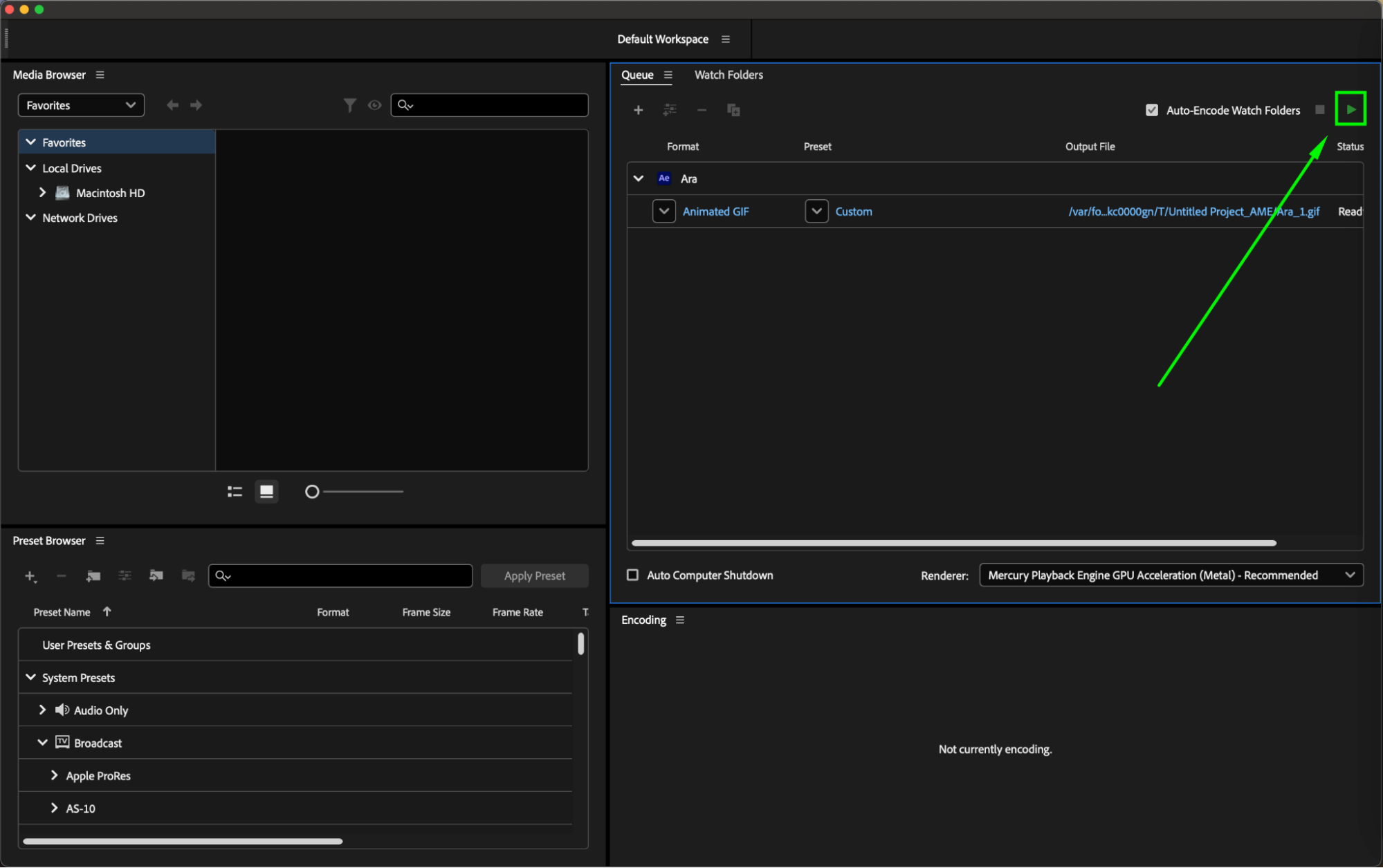Viewport: 1383px width, 868px height.
Task: Toggle Auto-Encode Watch Folders checkbox
Action: pyautogui.click(x=1152, y=110)
